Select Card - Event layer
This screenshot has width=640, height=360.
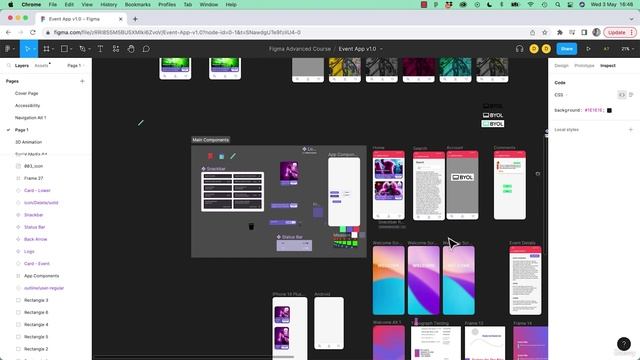point(37,264)
